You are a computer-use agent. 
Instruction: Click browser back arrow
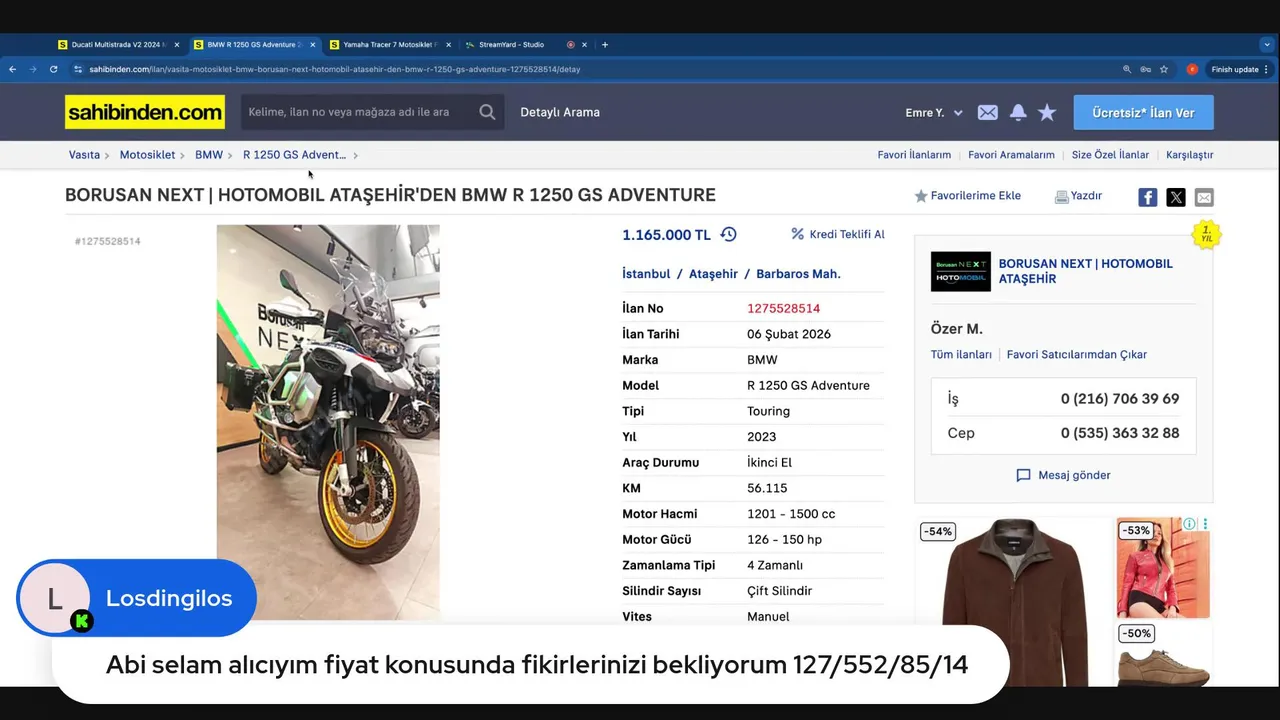coord(12,69)
